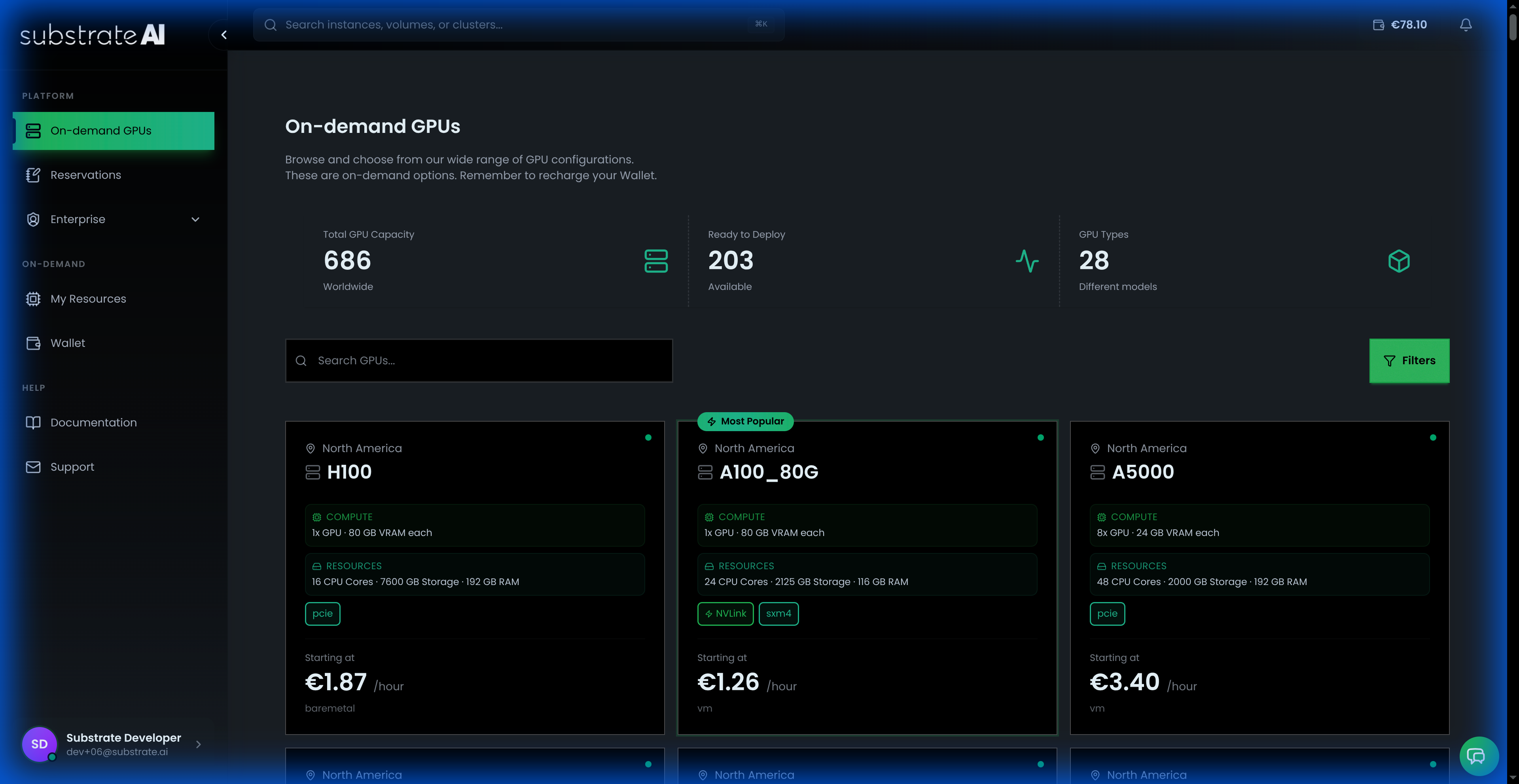Click the magnifier icon in the GPU search field
The image size is (1519, 784).
[x=301, y=360]
